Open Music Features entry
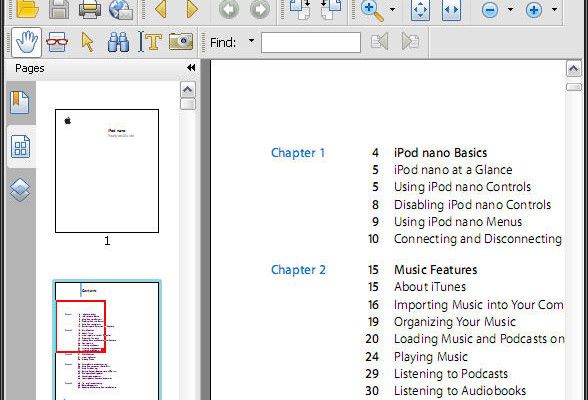588x400 pixels. pyautogui.click(x=435, y=270)
